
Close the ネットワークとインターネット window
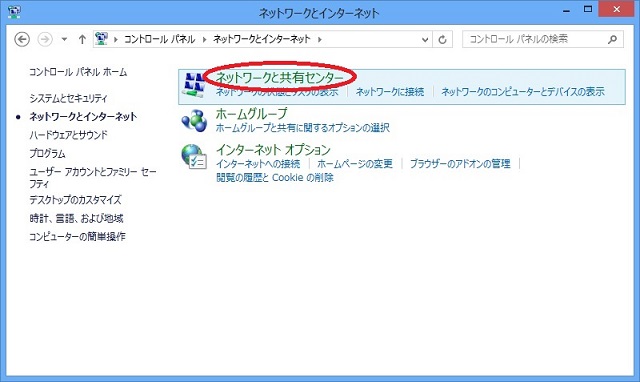(x=617, y=9)
